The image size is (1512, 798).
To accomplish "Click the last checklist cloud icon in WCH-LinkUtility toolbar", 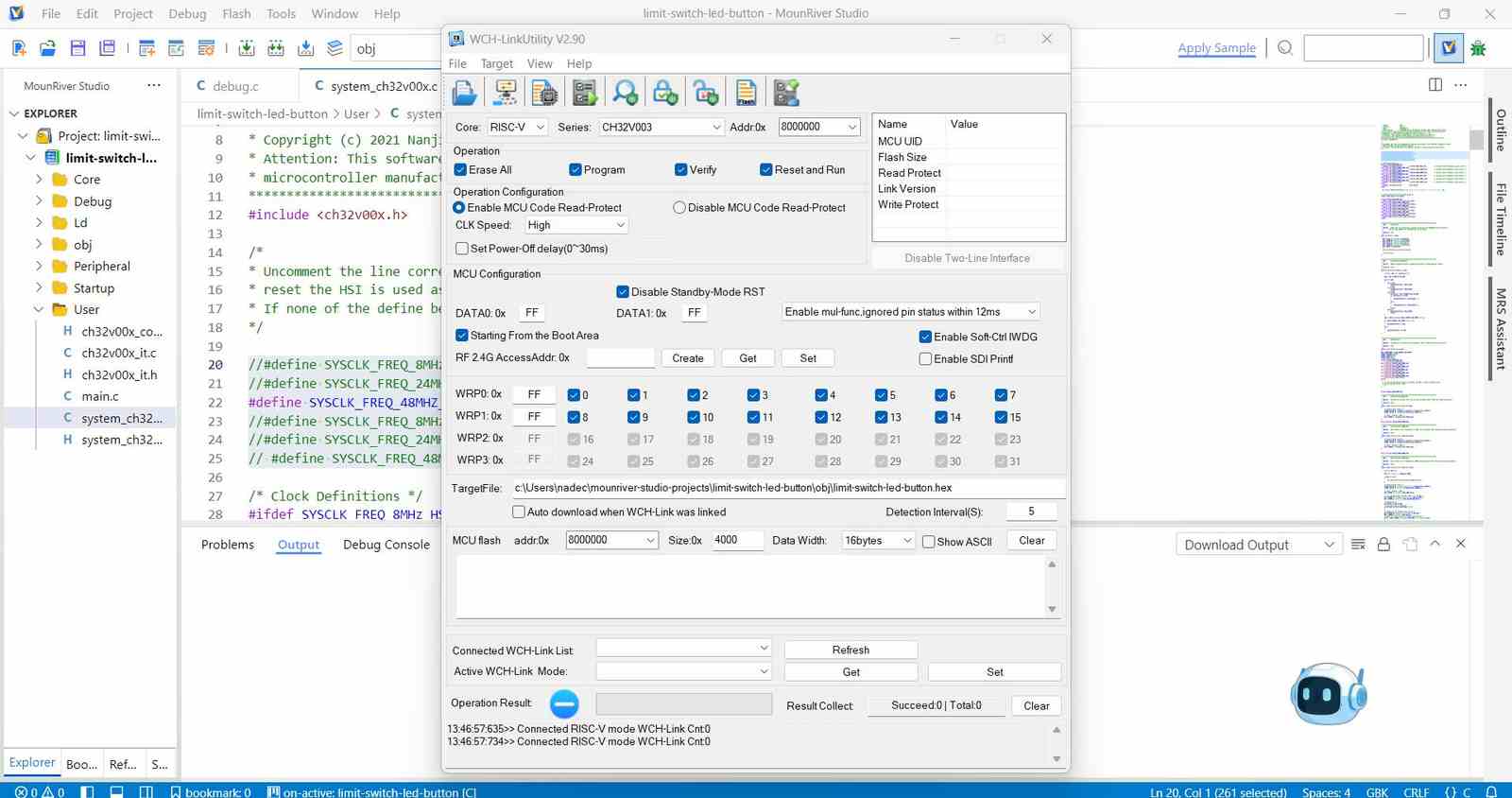I will 786,92.
